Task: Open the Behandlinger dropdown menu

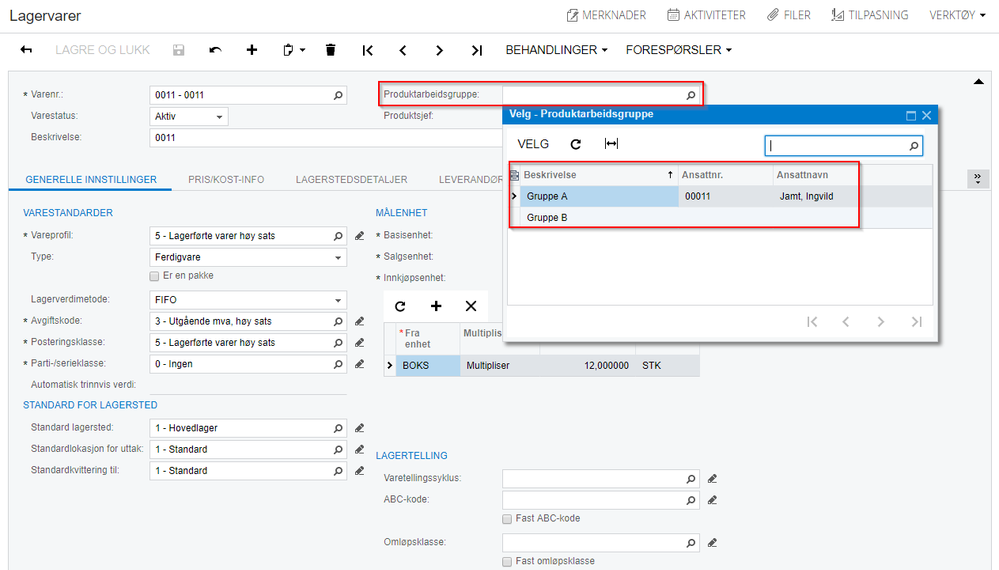Action: (x=556, y=50)
